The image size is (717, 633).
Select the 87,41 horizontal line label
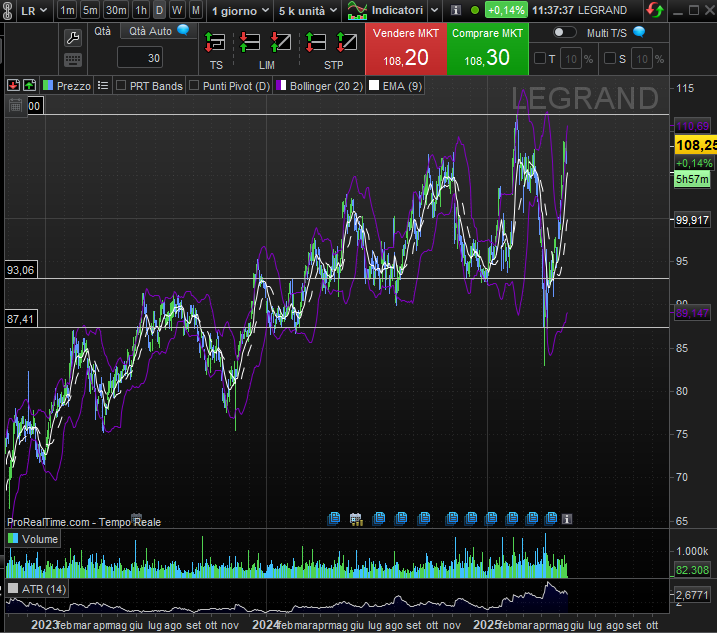pos(21,319)
